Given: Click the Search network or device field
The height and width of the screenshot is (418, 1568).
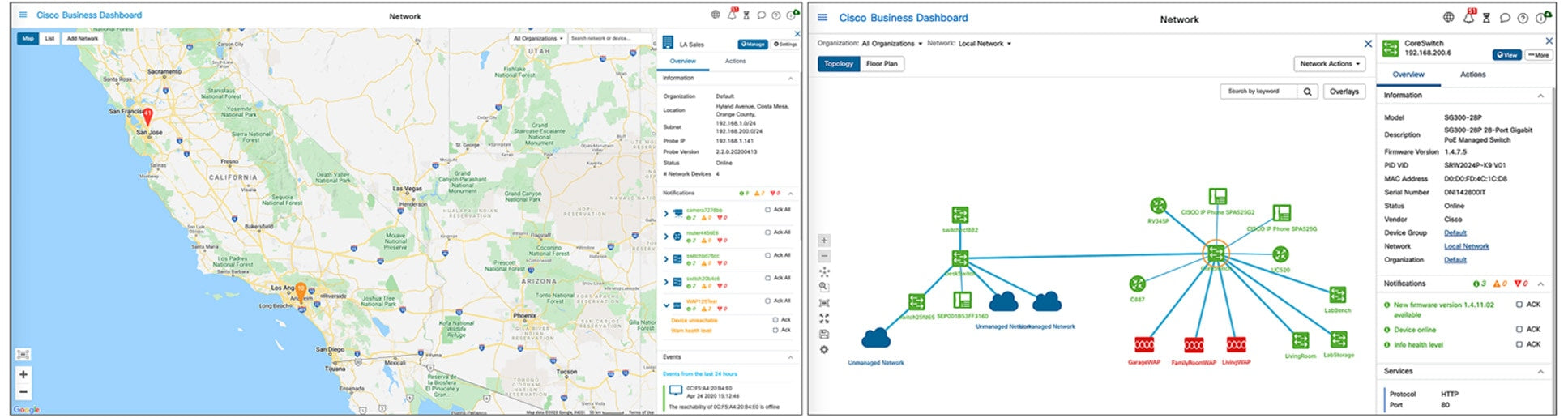Looking at the screenshot, I should click(608, 38).
